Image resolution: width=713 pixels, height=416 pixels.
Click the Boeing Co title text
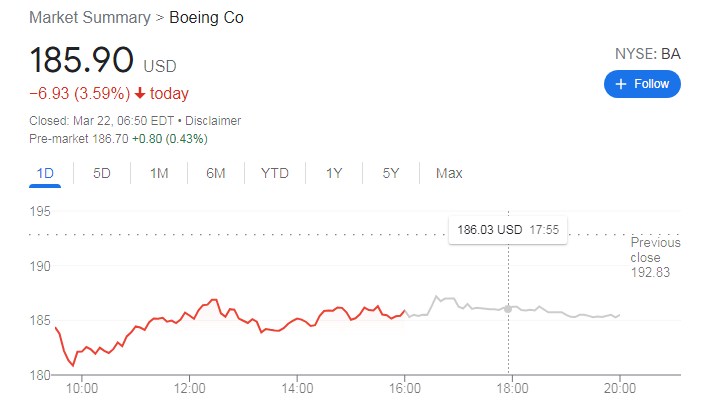coord(206,18)
